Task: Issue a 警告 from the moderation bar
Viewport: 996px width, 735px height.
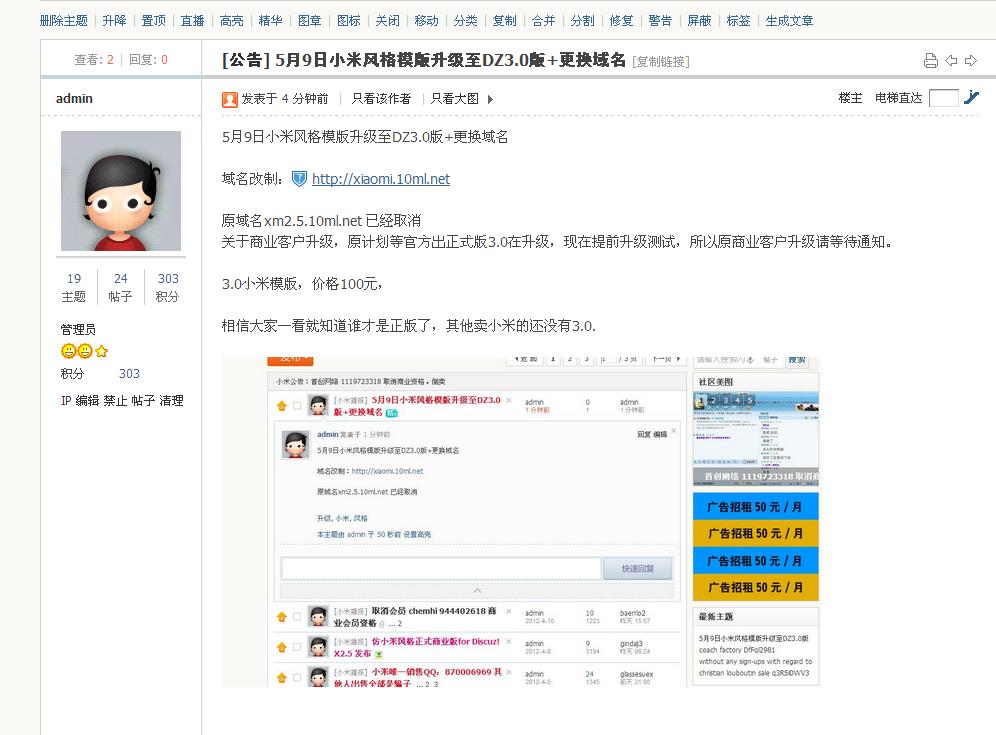Action: [x=660, y=21]
